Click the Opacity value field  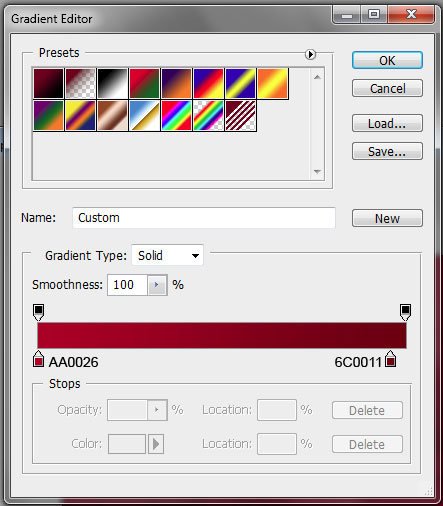point(127,410)
